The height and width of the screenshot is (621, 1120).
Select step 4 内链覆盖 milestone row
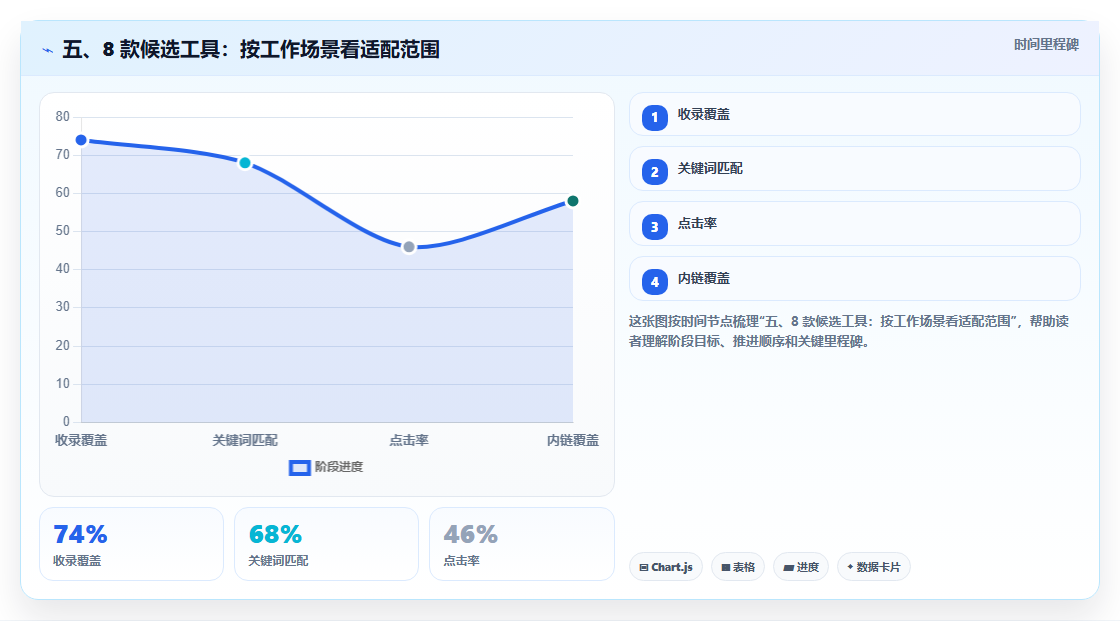click(x=854, y=279)
